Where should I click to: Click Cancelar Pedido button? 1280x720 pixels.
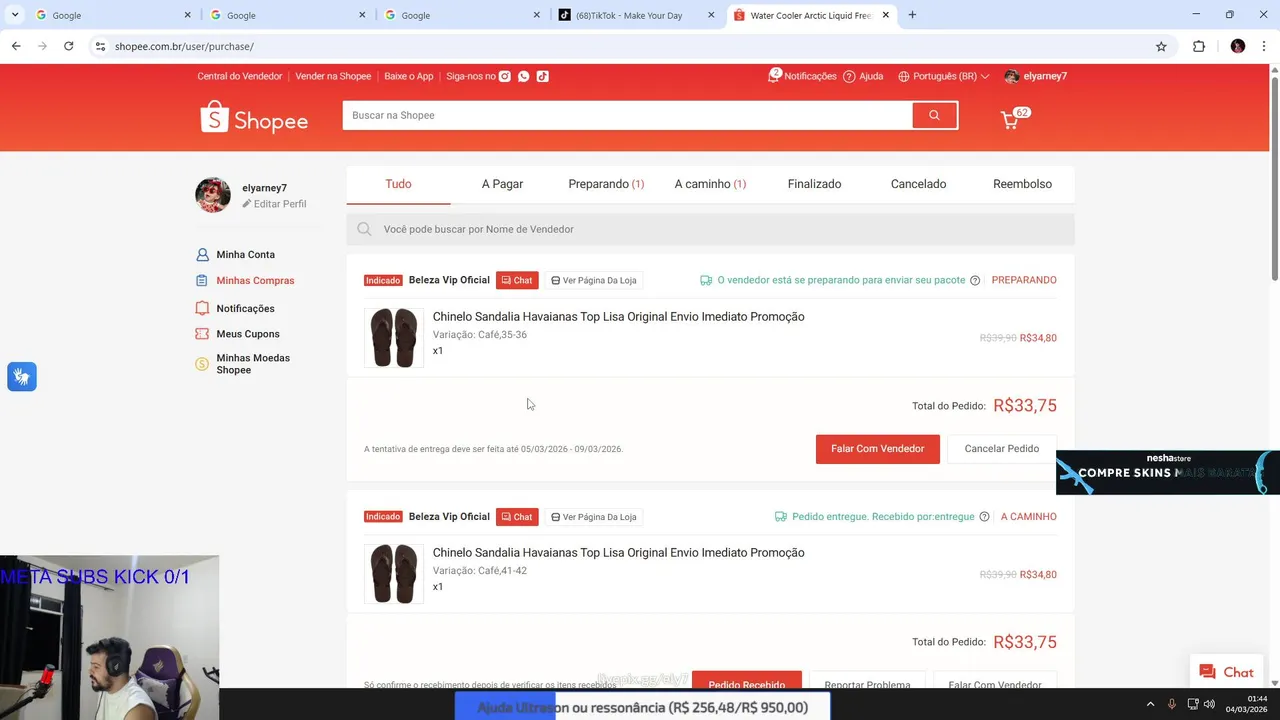(x=1001, y=449)
